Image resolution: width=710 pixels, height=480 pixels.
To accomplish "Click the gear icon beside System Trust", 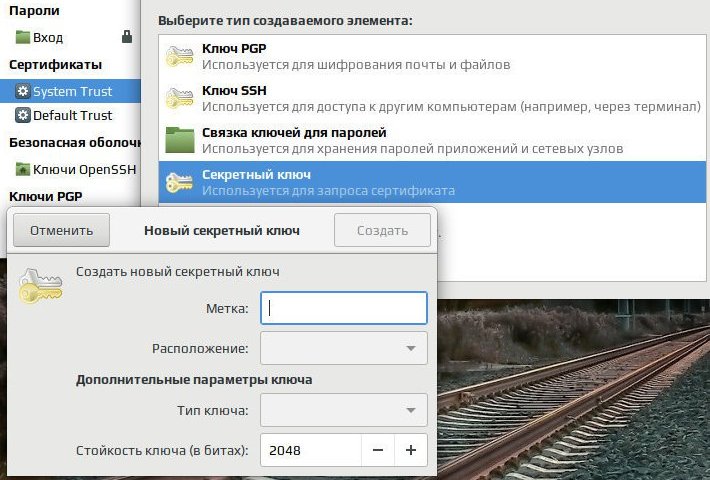I will click(22, 91).
